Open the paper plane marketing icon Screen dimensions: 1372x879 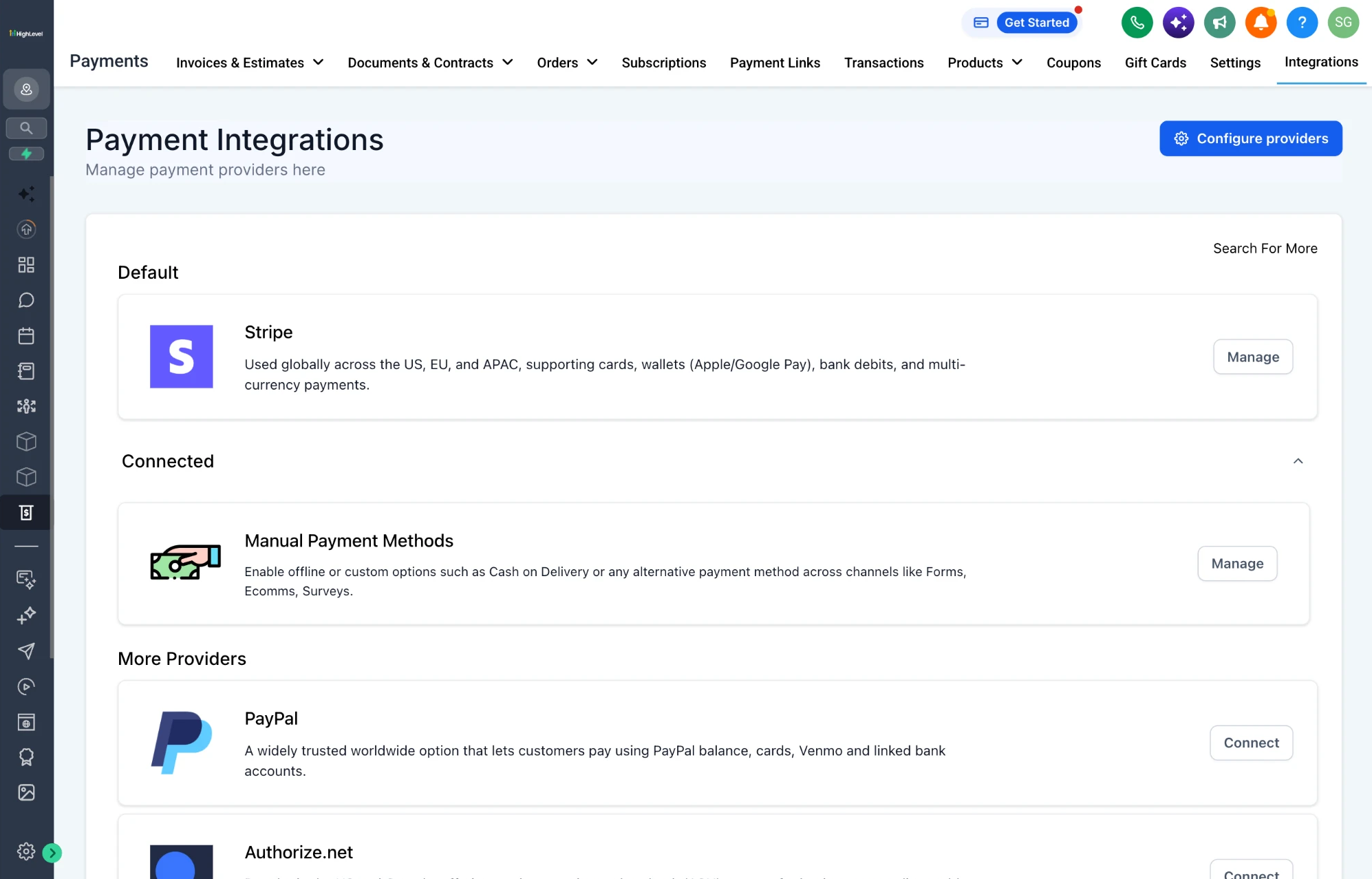(26, 651)
